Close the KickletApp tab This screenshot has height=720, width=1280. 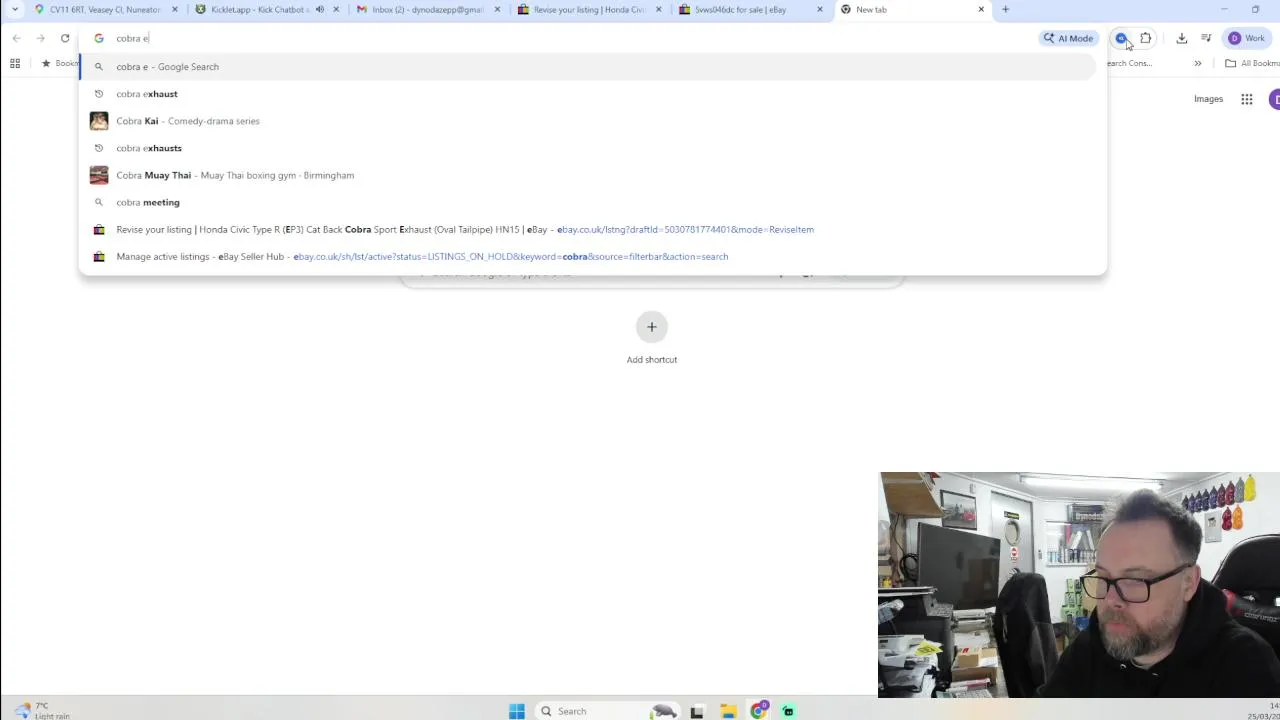coord(335,9)
